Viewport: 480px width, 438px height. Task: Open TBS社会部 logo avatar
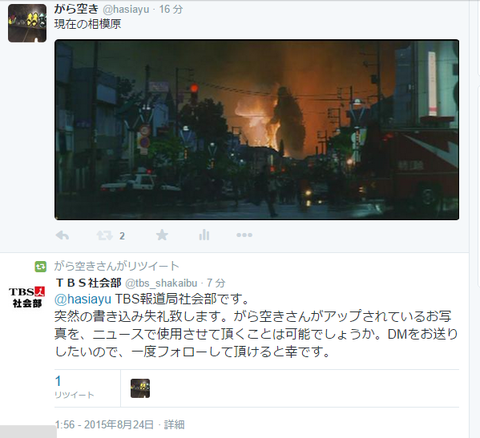click(27, 297)
